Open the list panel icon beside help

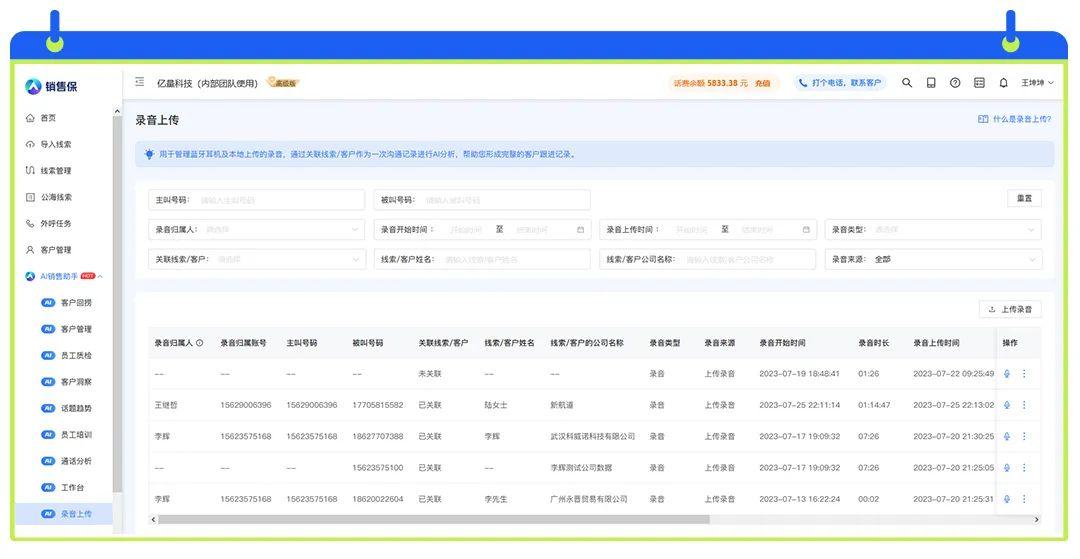(x=979, y=83)
